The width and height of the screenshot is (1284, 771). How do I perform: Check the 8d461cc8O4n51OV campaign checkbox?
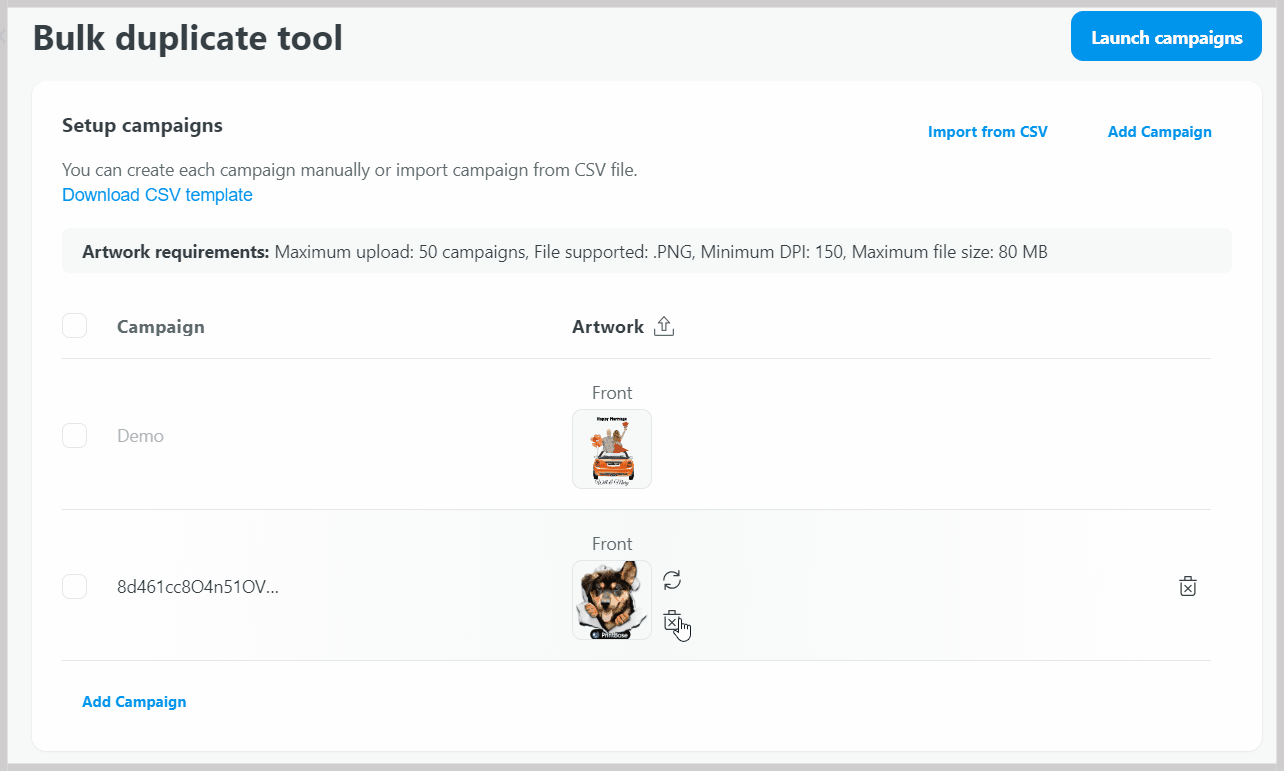click(x=74, y=587)
